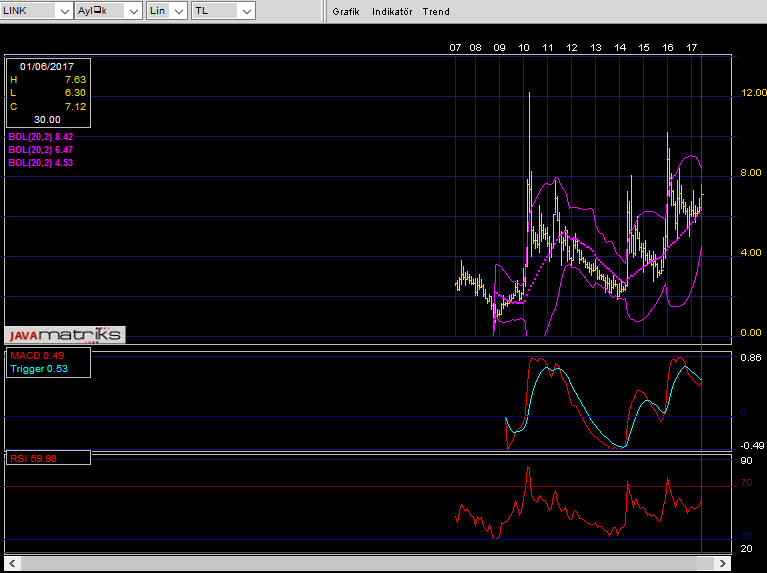The height and width of the screenshot is (573, 767).
Task: Click the 4.00 price axis label
Action: [x=751, y=253]
